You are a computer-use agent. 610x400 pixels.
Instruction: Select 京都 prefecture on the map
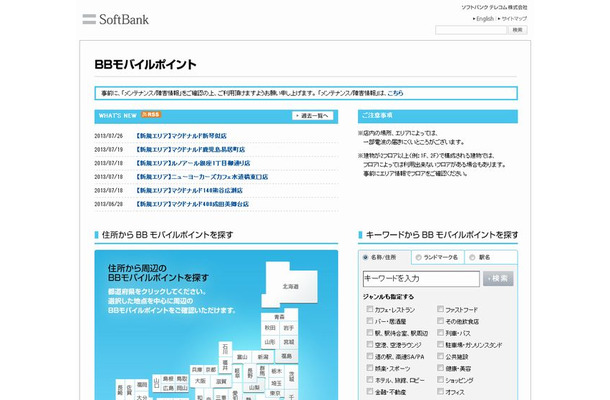click(210, 369)
